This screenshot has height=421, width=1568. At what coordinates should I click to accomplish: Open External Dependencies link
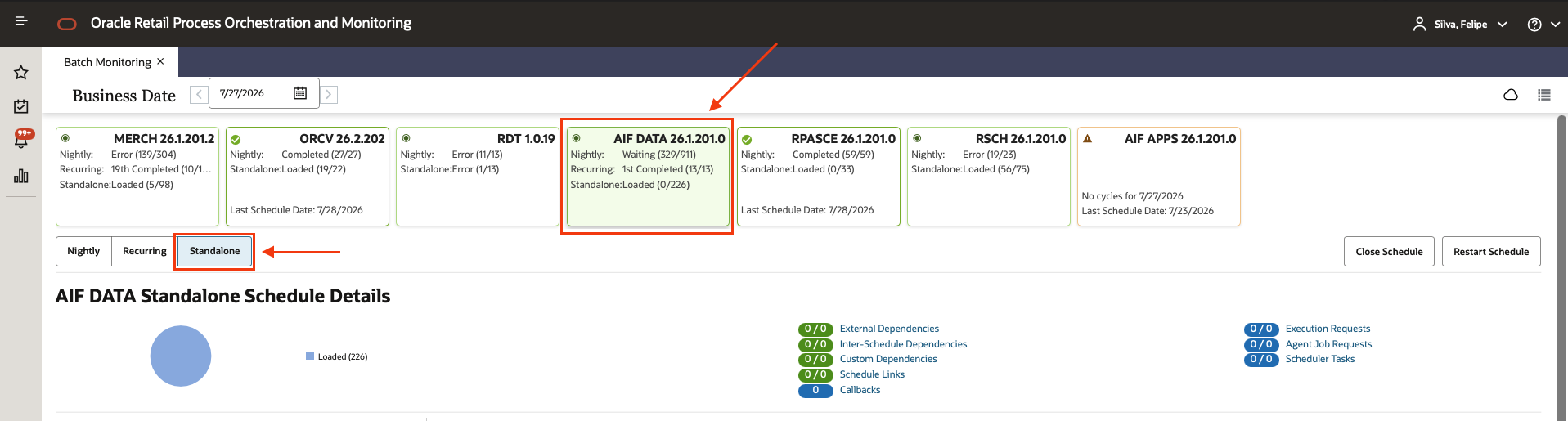[889, 329]
